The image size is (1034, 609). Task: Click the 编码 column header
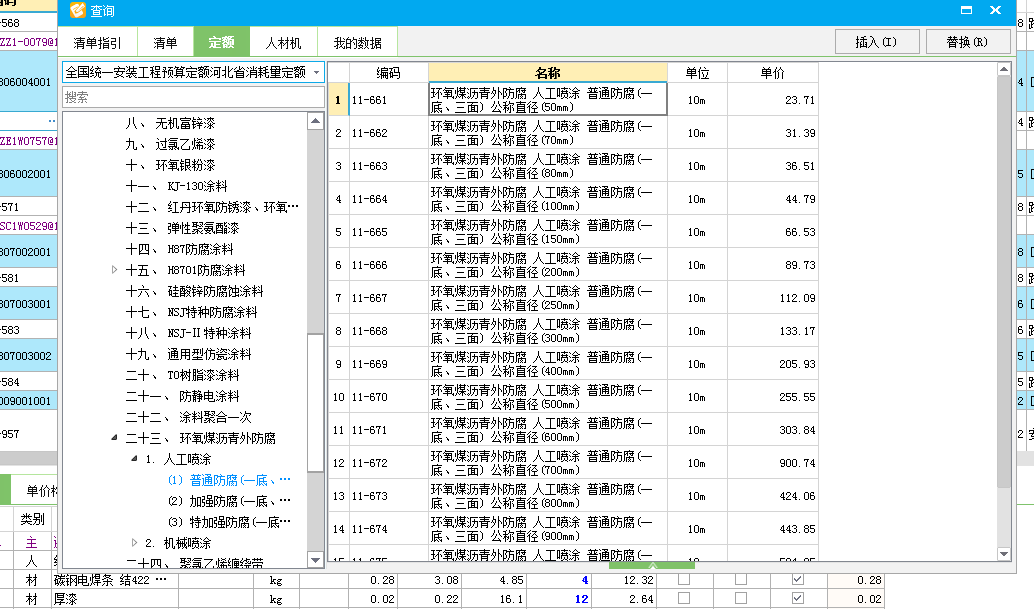click(388, 72)
